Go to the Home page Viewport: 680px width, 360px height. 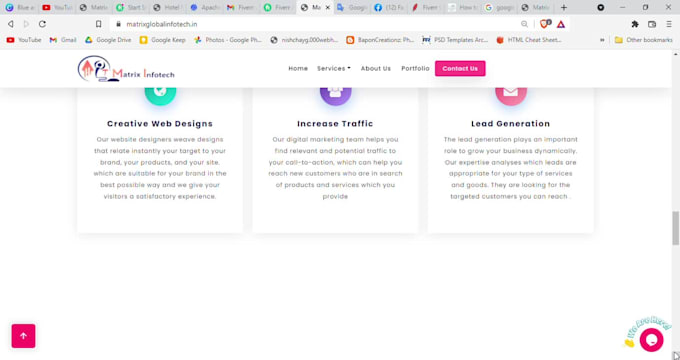pos(298,69)
